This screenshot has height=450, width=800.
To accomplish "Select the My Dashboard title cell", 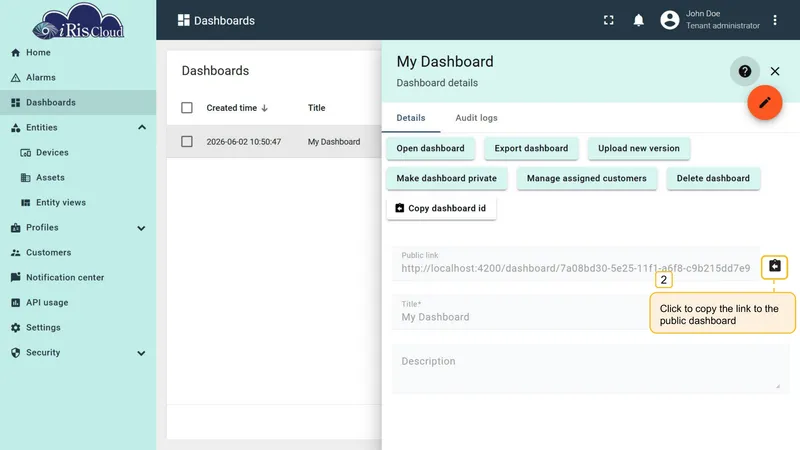I will point(334,142).
